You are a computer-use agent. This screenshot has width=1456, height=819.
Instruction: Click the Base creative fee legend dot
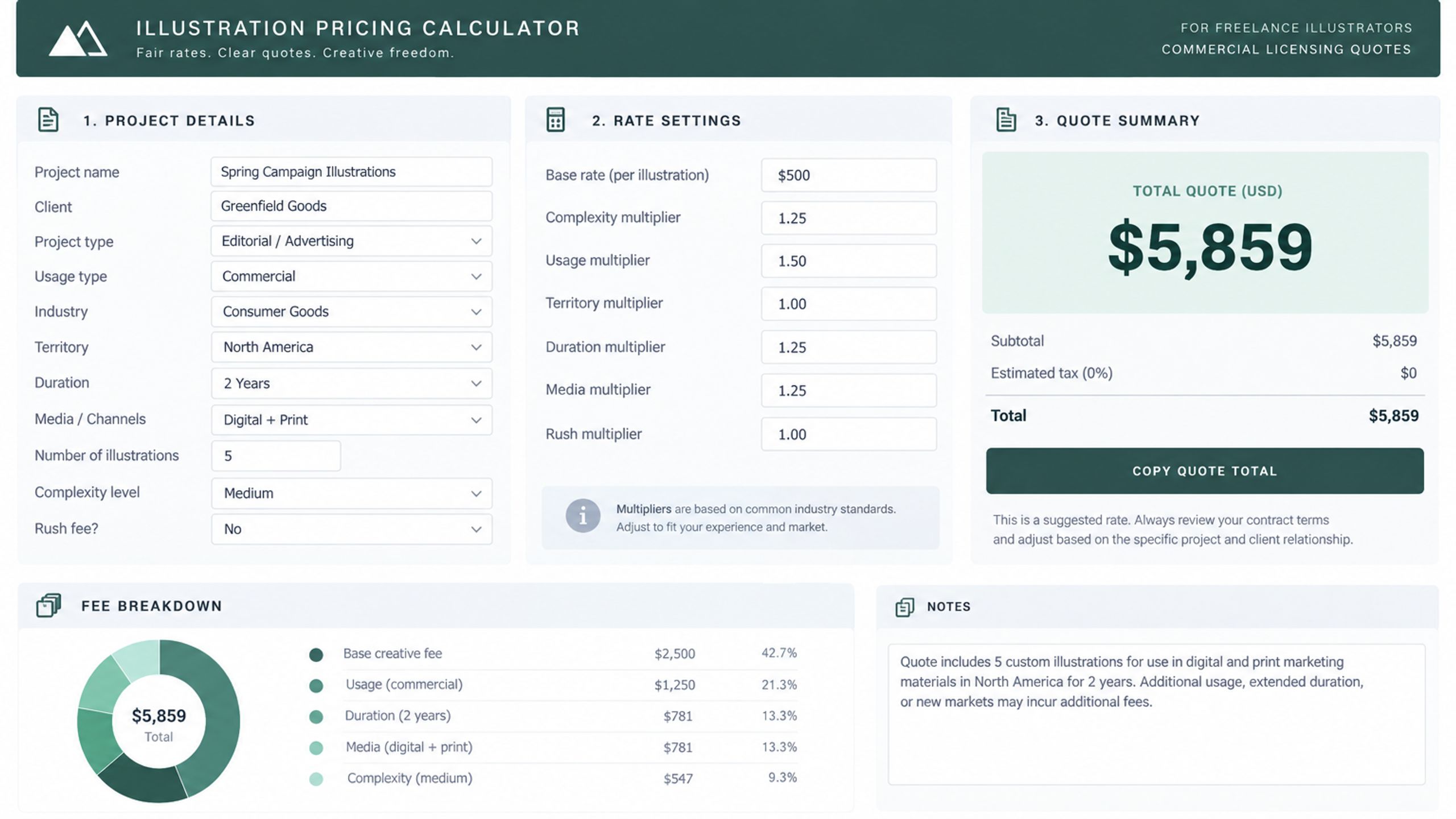(x=316, y=655)
